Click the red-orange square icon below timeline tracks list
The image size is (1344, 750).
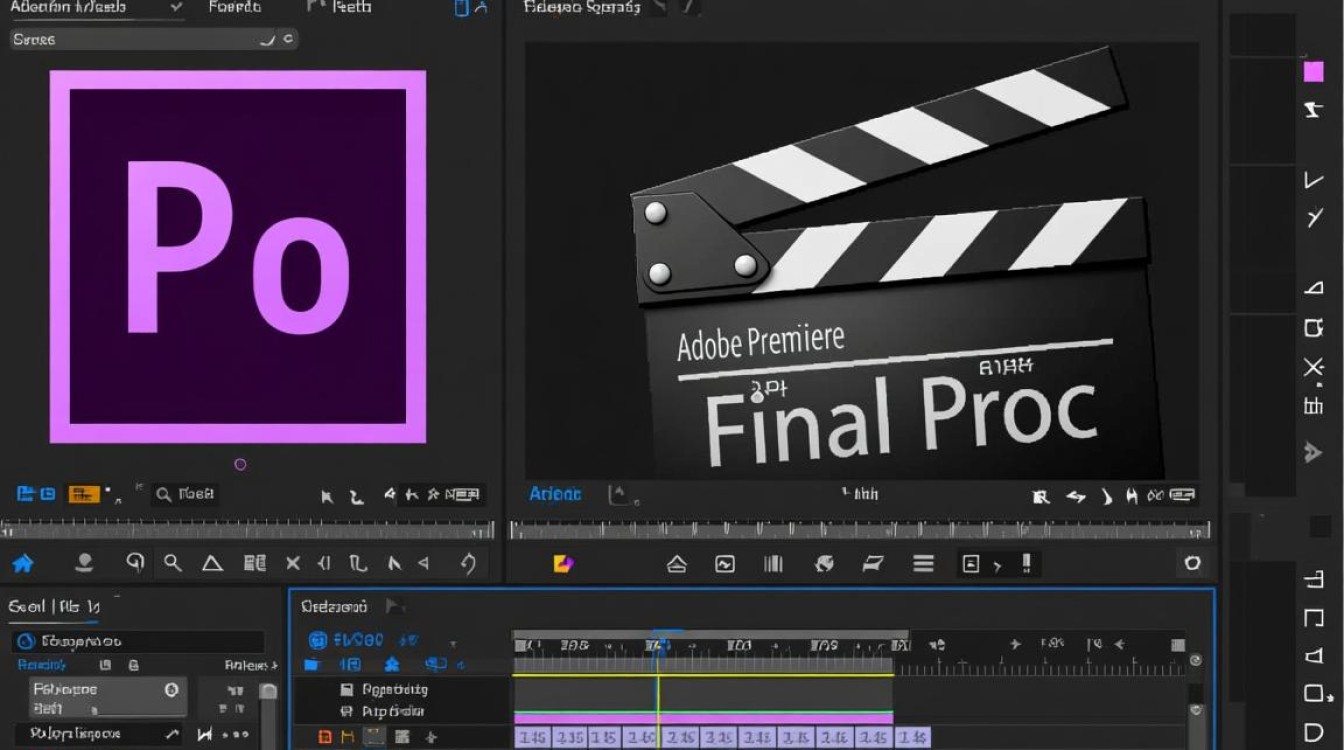(324, 737)
